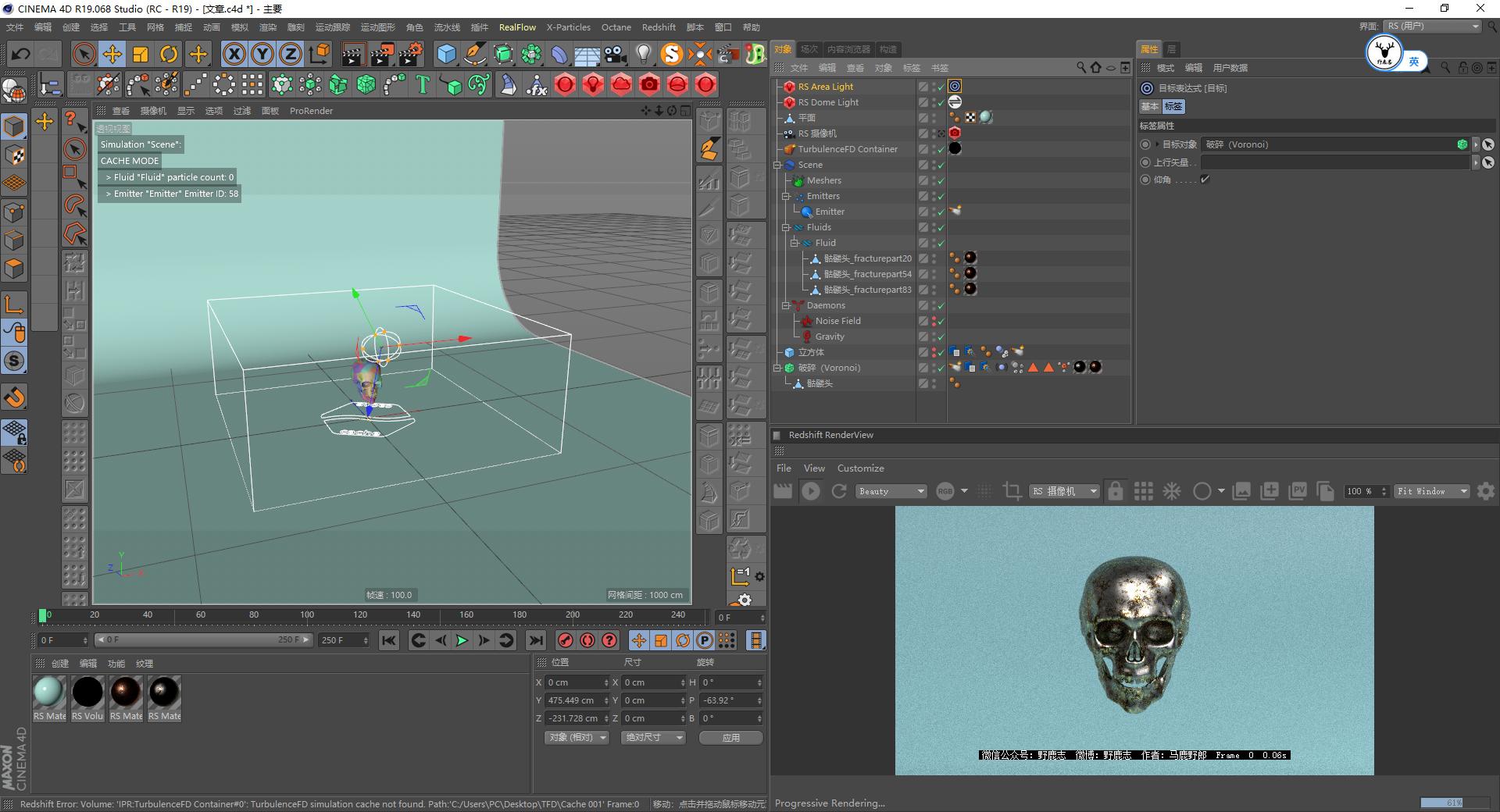The width and height of the screenshot is (1500, 812).
Task: Open the X-Particles menu
Action: [x=568, y=27]
